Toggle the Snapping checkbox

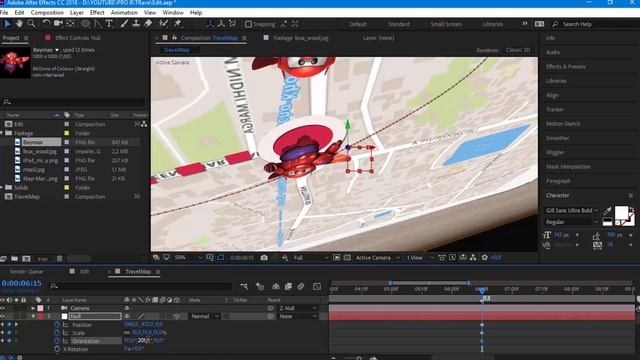coord(248,24)
